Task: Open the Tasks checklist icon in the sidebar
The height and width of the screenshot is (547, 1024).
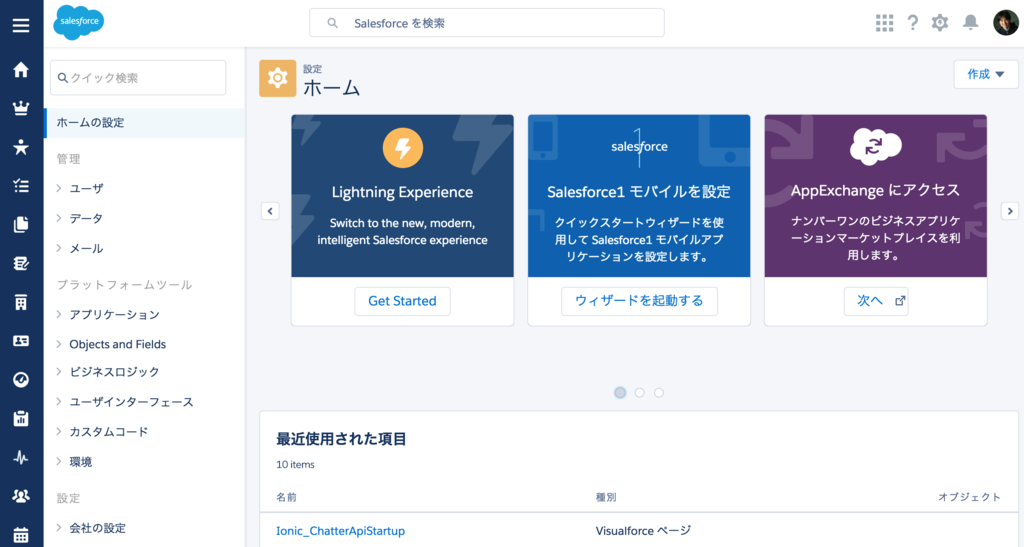Action: tap(21, 186)
